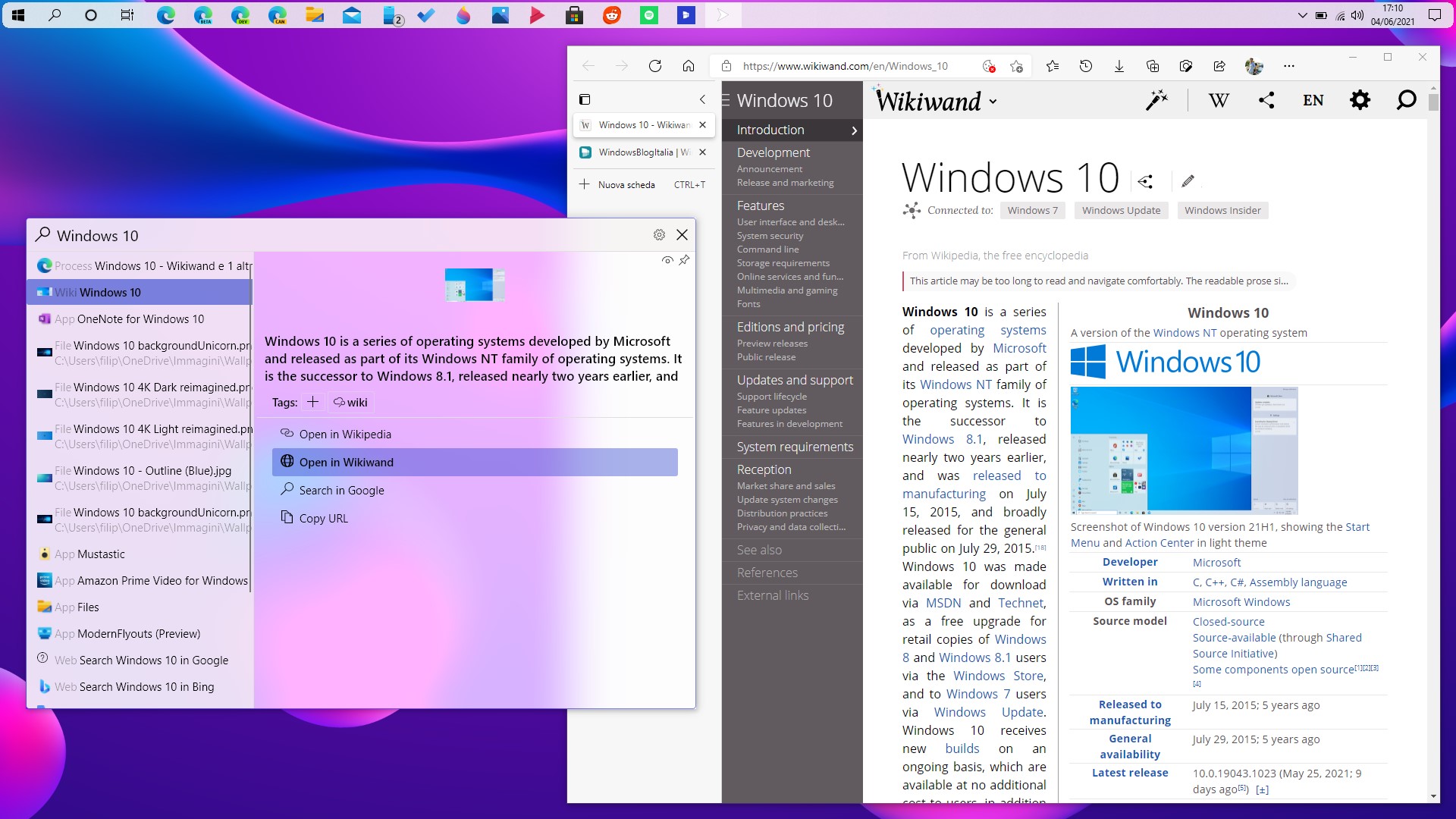This screenshot has width=1456, height=819.
Task: Follow the Microsoft link in intro
Action: click(x=1019, y=348)
